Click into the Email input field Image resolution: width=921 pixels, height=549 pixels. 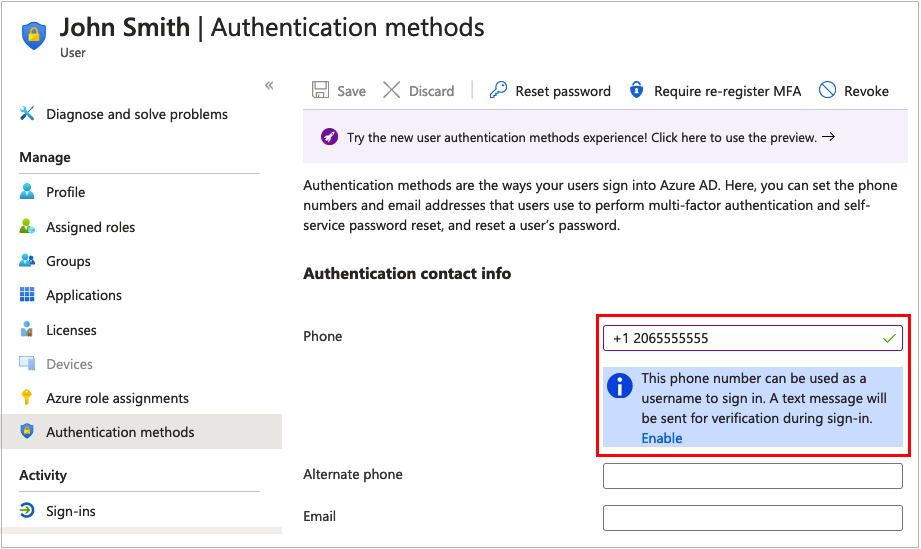pos(752,518)
